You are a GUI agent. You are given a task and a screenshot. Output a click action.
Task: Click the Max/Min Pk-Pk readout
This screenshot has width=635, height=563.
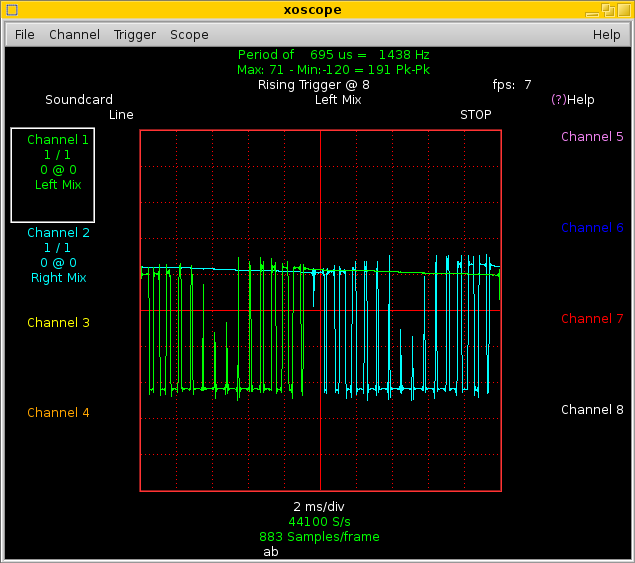coord(333,70)
